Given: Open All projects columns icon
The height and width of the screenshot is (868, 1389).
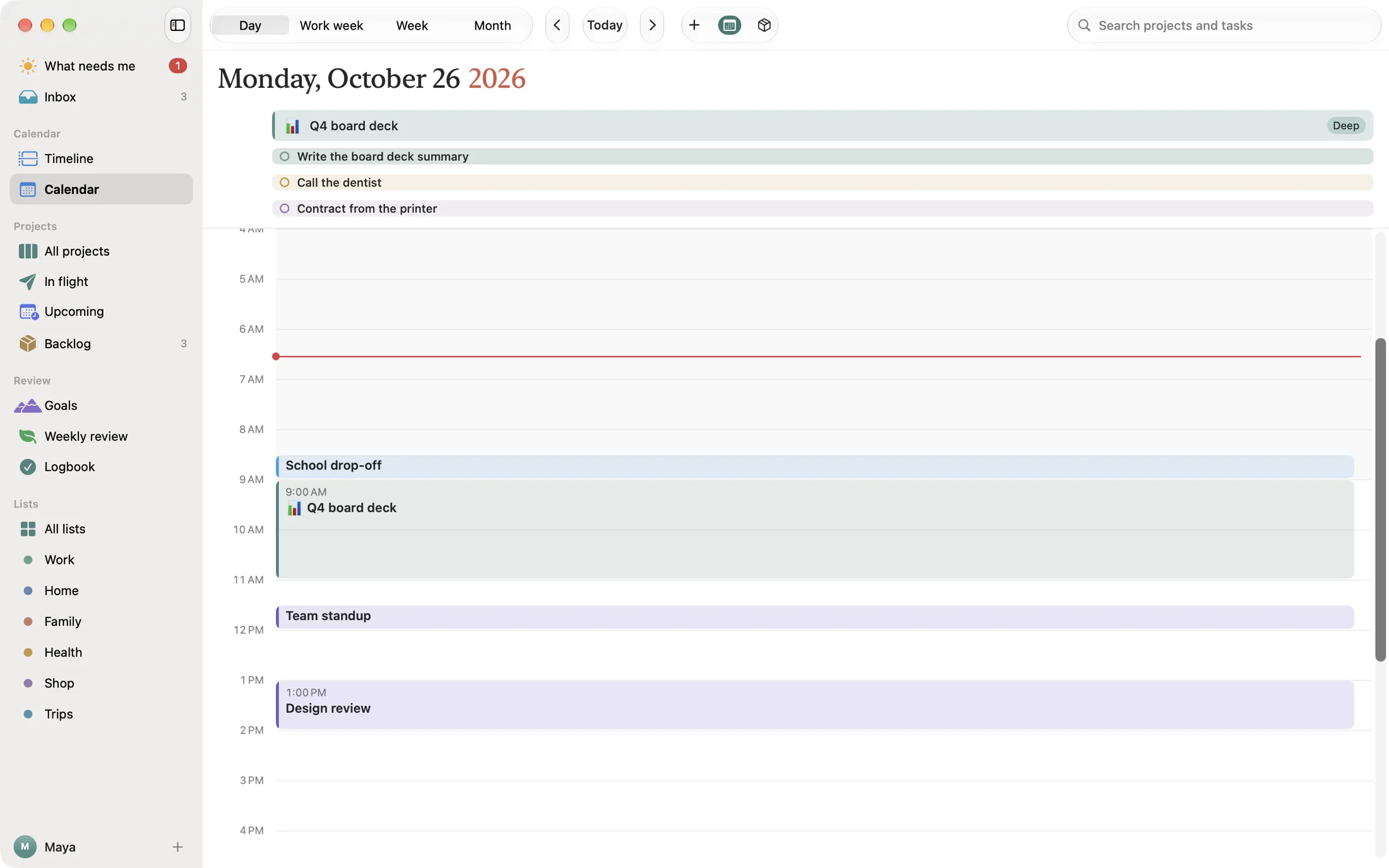Looking at the screenshot, I should pos(27,251).
